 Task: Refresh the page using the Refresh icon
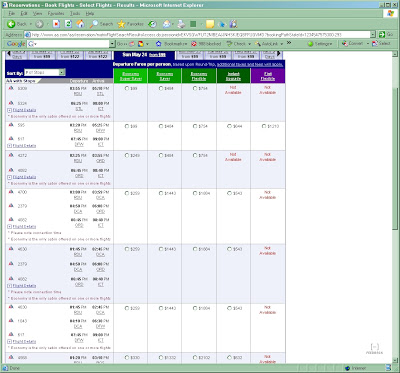click(x=68, y=24)
